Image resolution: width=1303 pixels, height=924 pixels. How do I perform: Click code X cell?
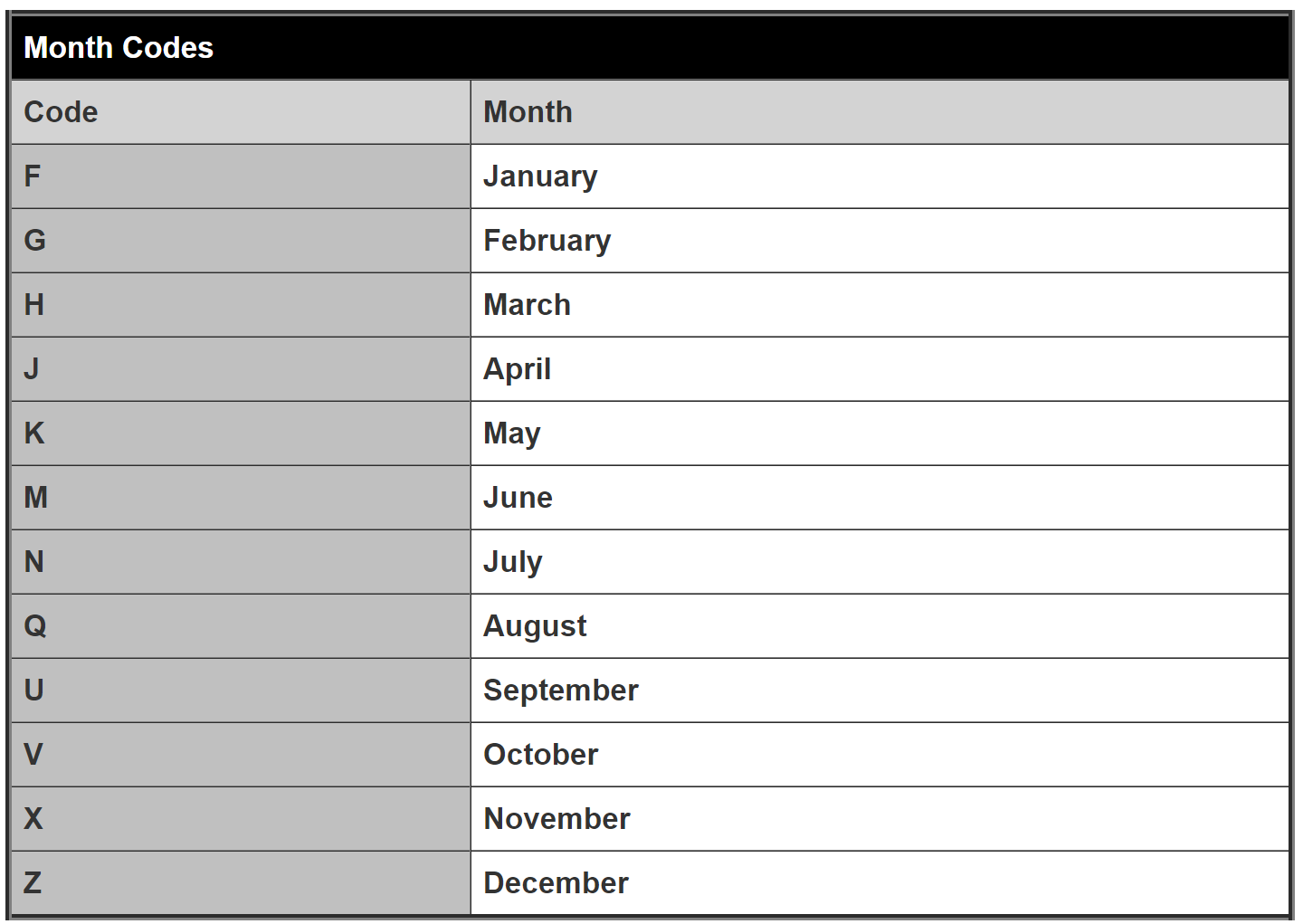click(x=33, y=819)
